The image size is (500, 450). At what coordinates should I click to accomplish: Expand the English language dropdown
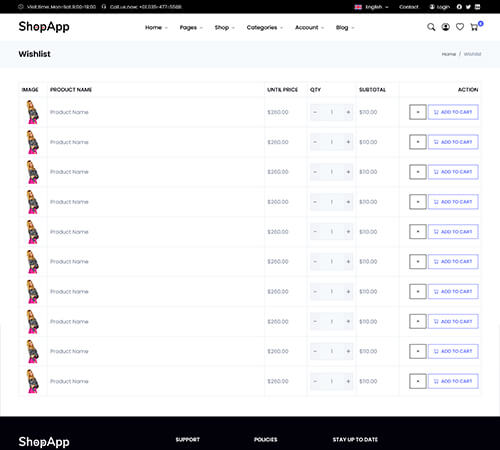[372, 7]
